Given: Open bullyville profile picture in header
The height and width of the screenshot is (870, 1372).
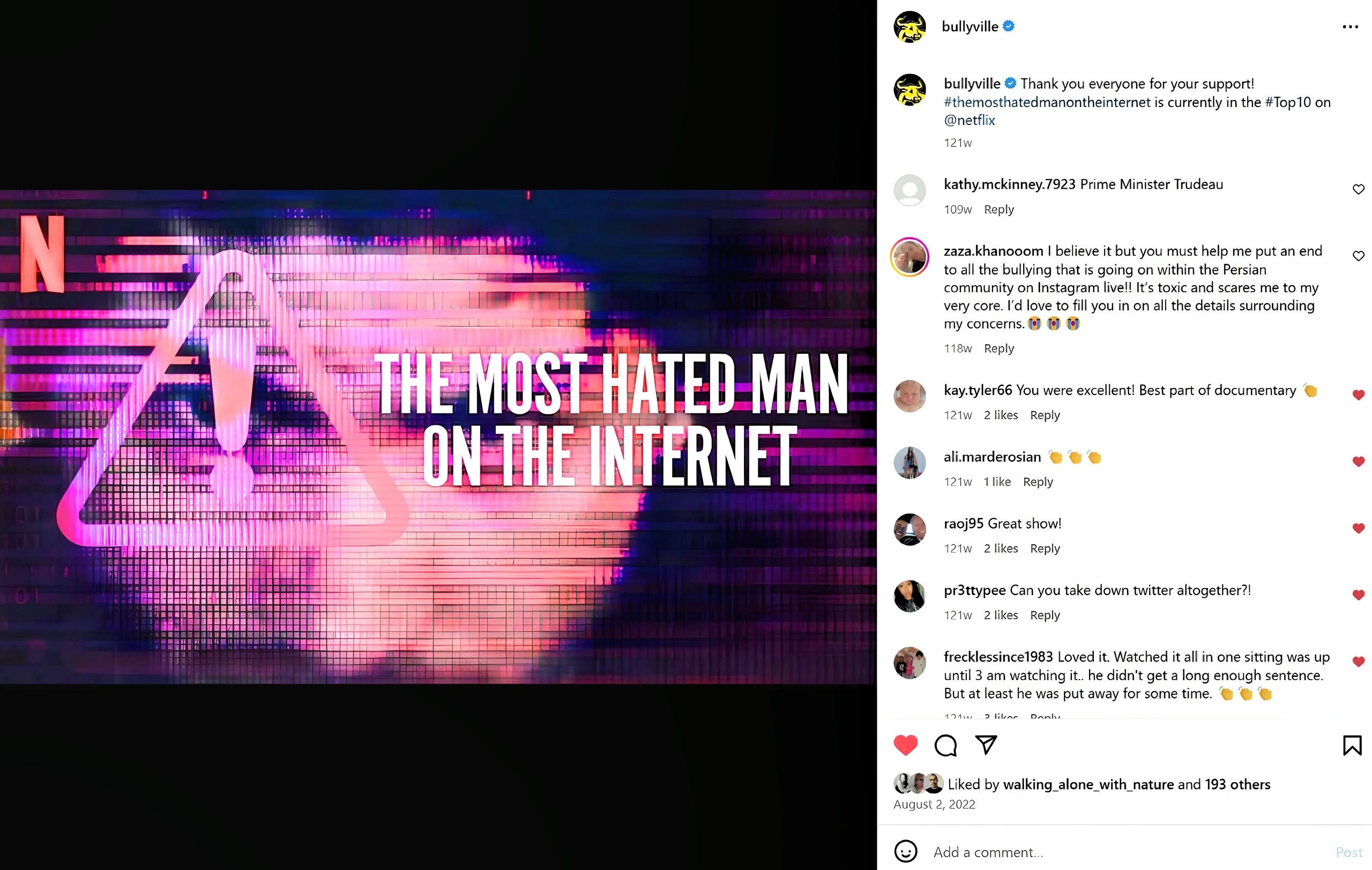Looking at the screenshot, I should (910, 27).
